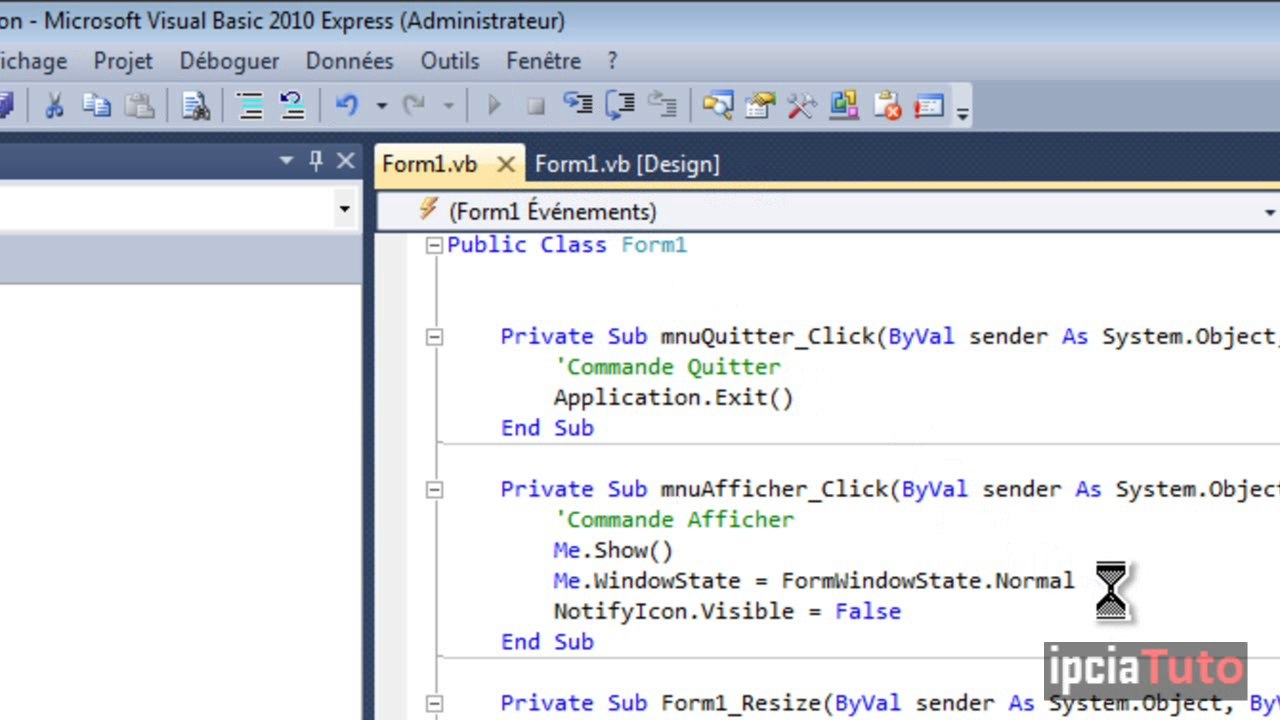Image resolution: width=1280 pixels, height=720 pixels.
Task: Switch to Form1.vb [Design] tab
Action: click(627, 164)
